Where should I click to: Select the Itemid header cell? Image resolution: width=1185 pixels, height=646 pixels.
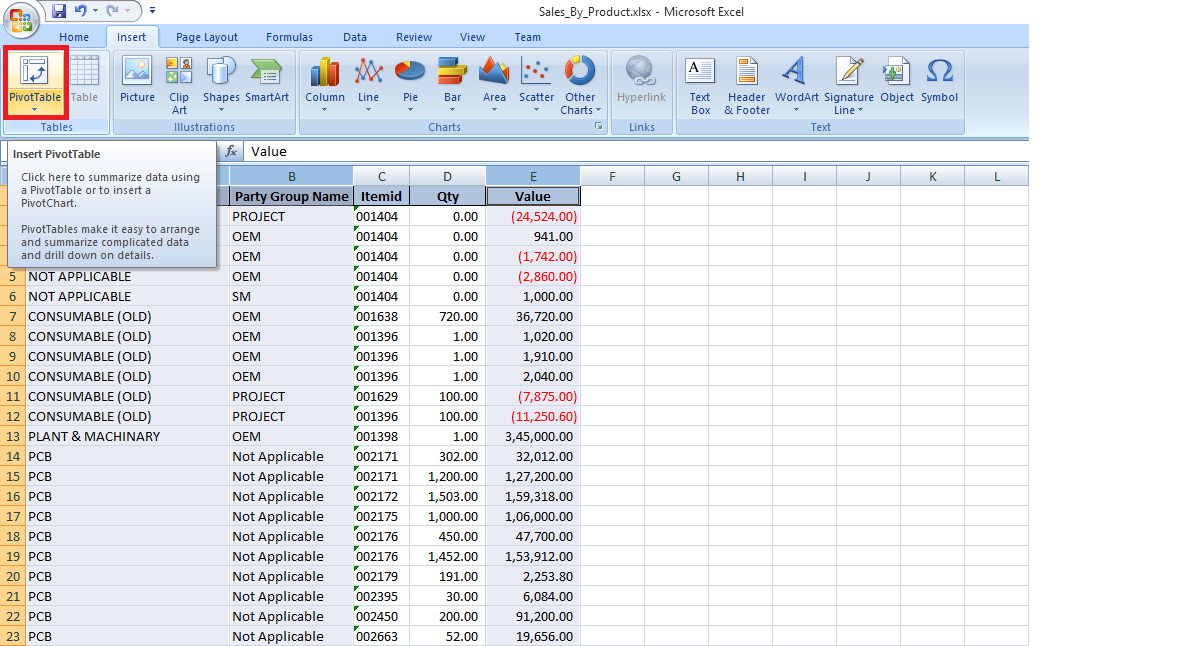click(x=382, y=196)
